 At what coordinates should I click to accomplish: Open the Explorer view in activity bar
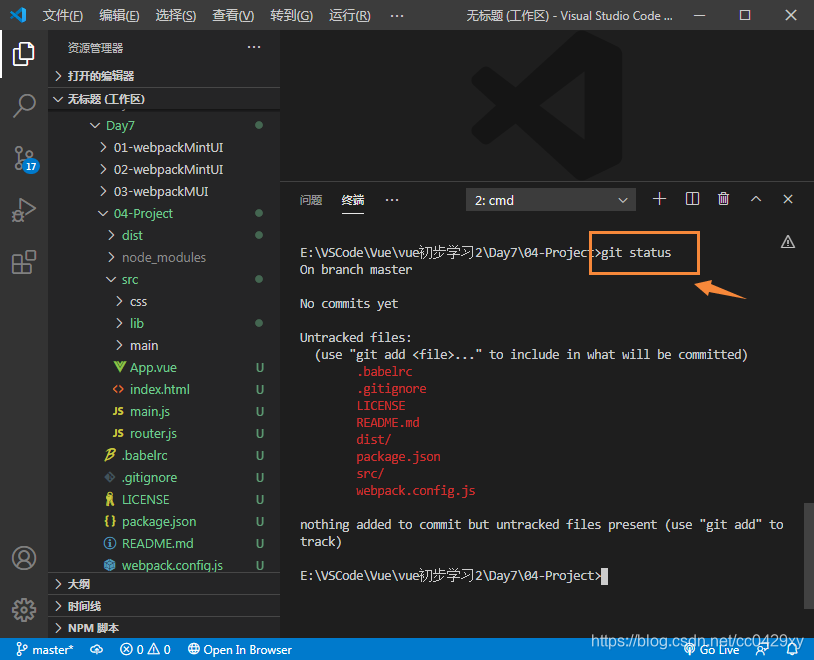pos(24,54)
